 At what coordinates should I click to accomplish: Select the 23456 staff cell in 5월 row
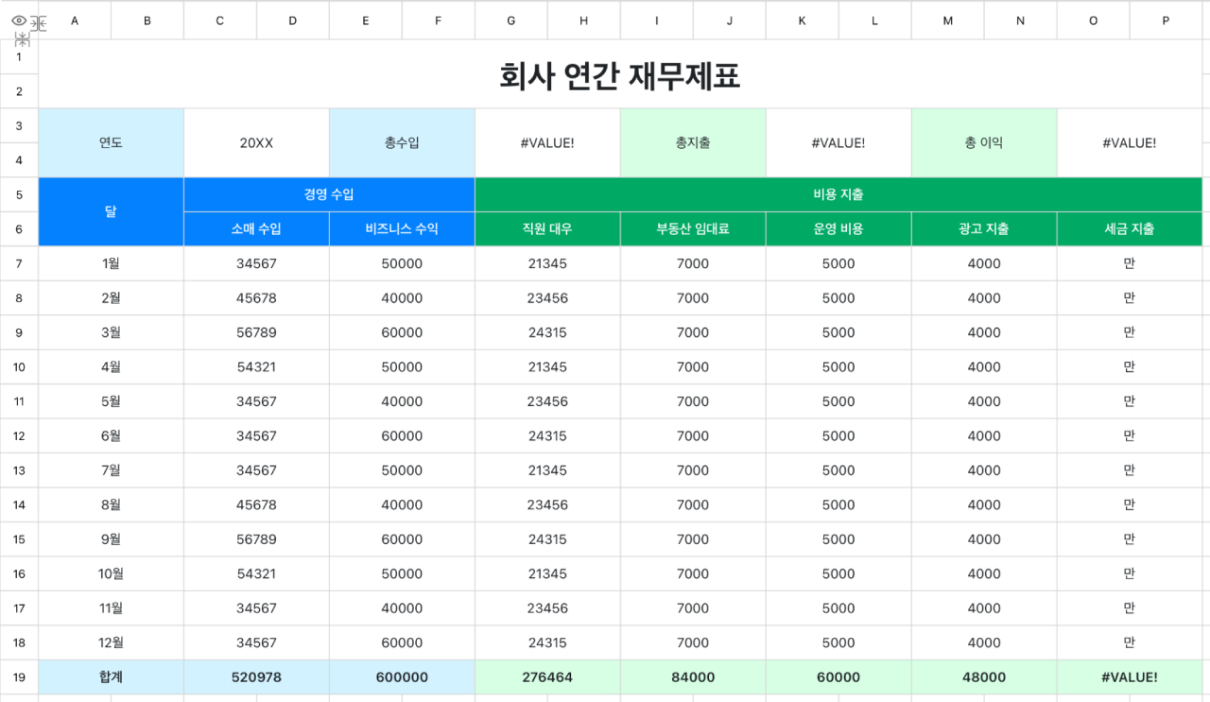click(x=548, y=401)
